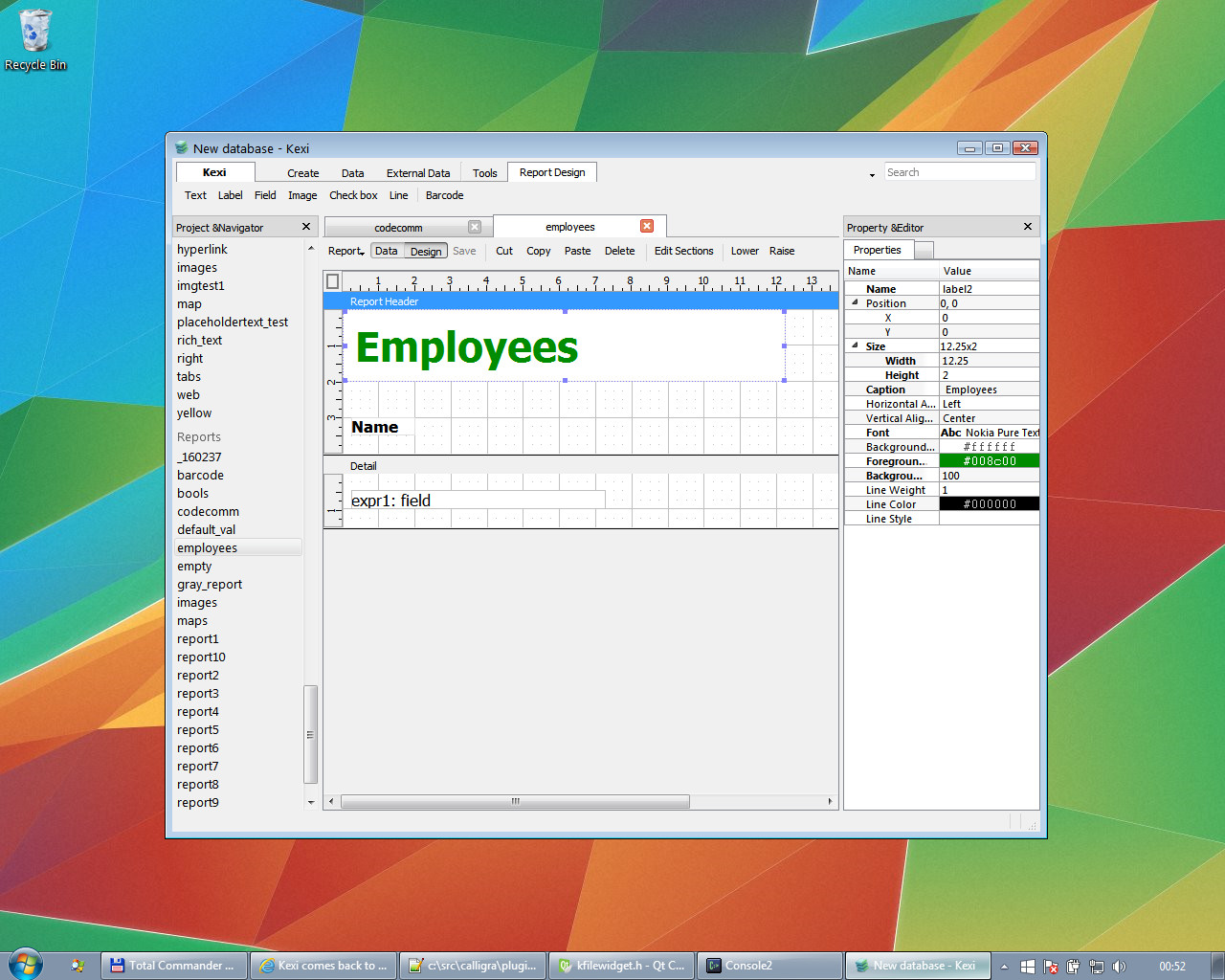Click the volume speaker icon in system tray
This screenshot has width=1225, height=980.
(x=1119, y=967)
